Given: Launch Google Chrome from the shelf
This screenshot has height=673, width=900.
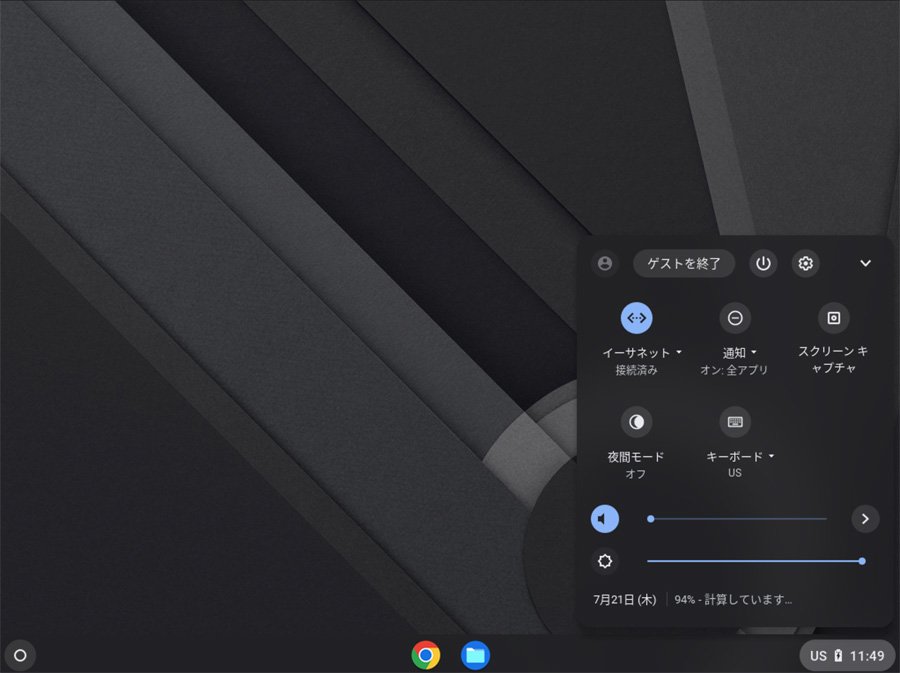Looking at the screenshot, I should coord(426,655).
